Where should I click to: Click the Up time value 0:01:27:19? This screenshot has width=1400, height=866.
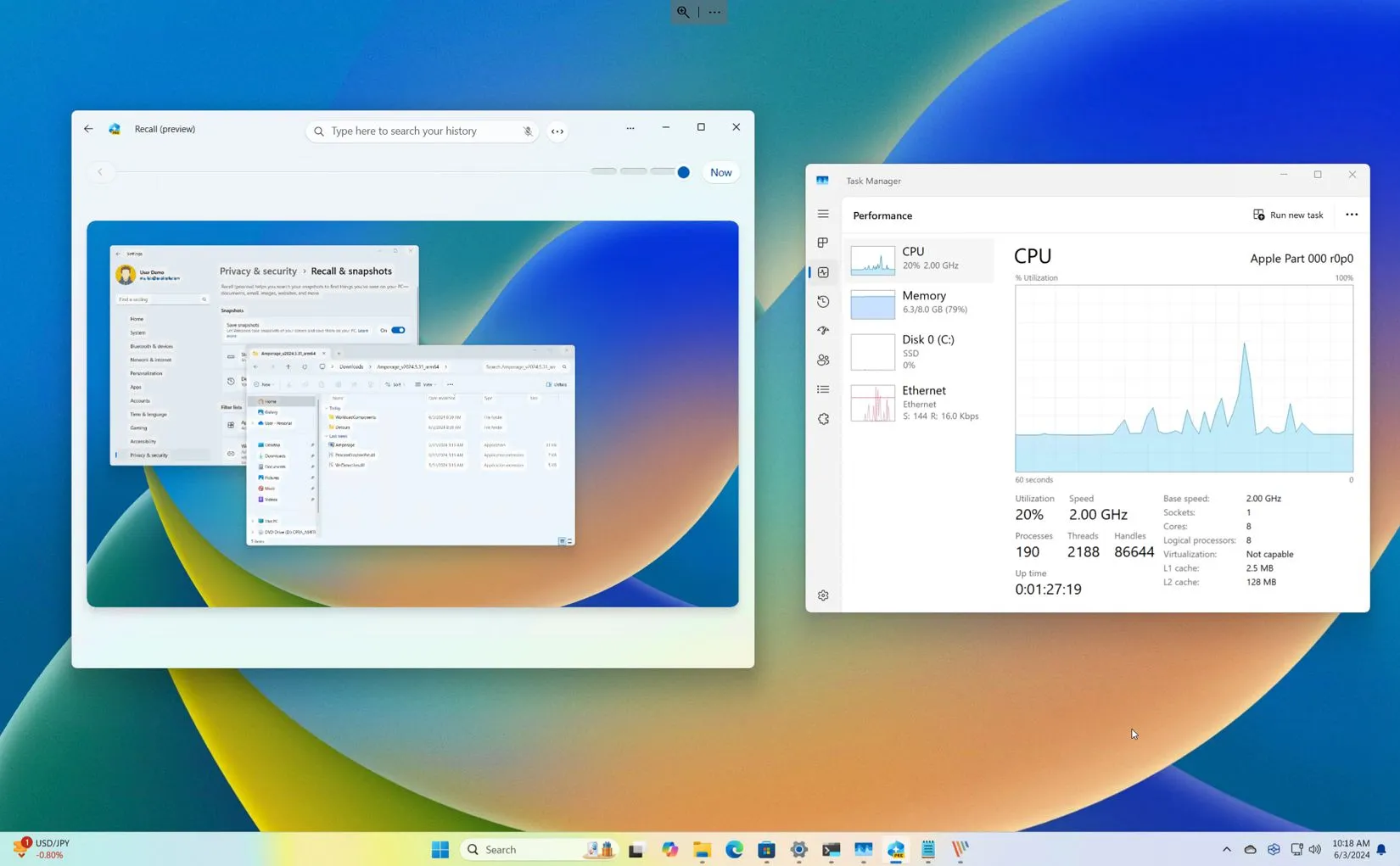click(1048, 589)
